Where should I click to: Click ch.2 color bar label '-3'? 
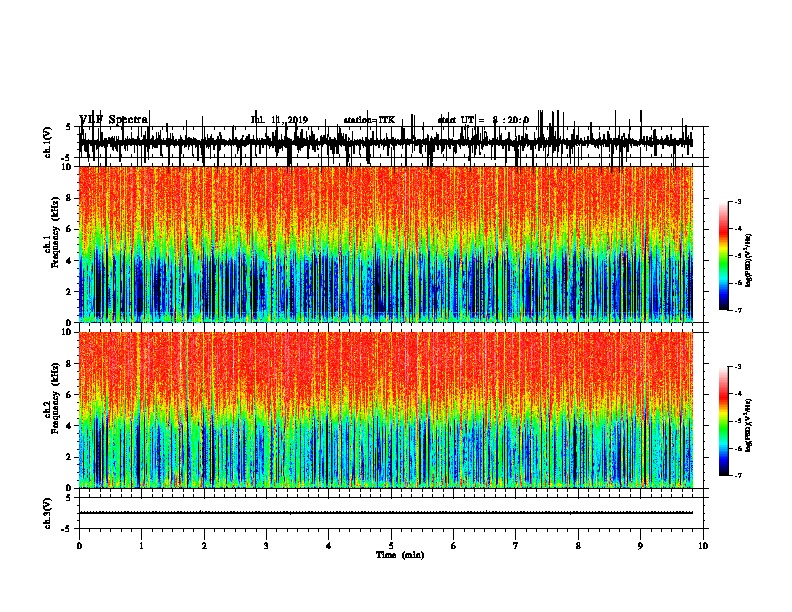click(737, 367)
